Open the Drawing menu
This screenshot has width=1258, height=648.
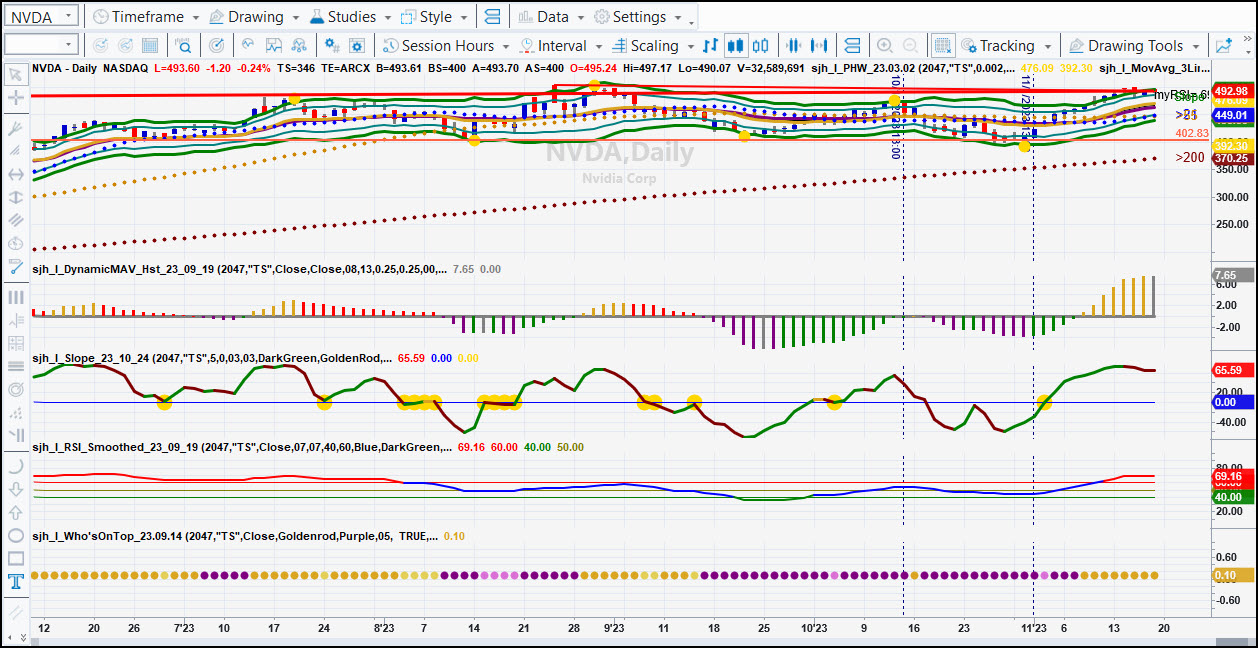pyautogui.click(x=255, y=17)
